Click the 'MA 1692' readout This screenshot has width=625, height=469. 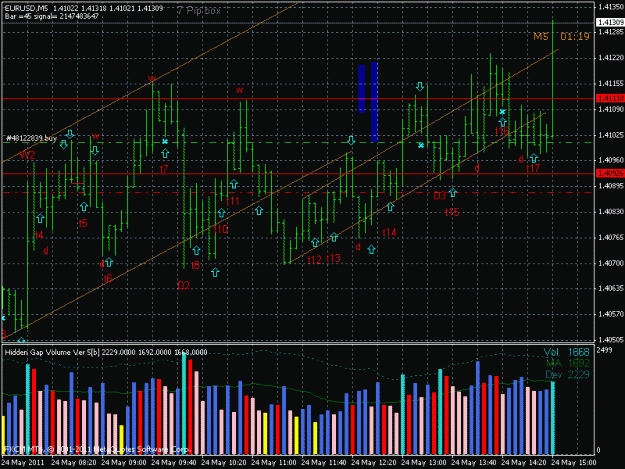(568, 363)
